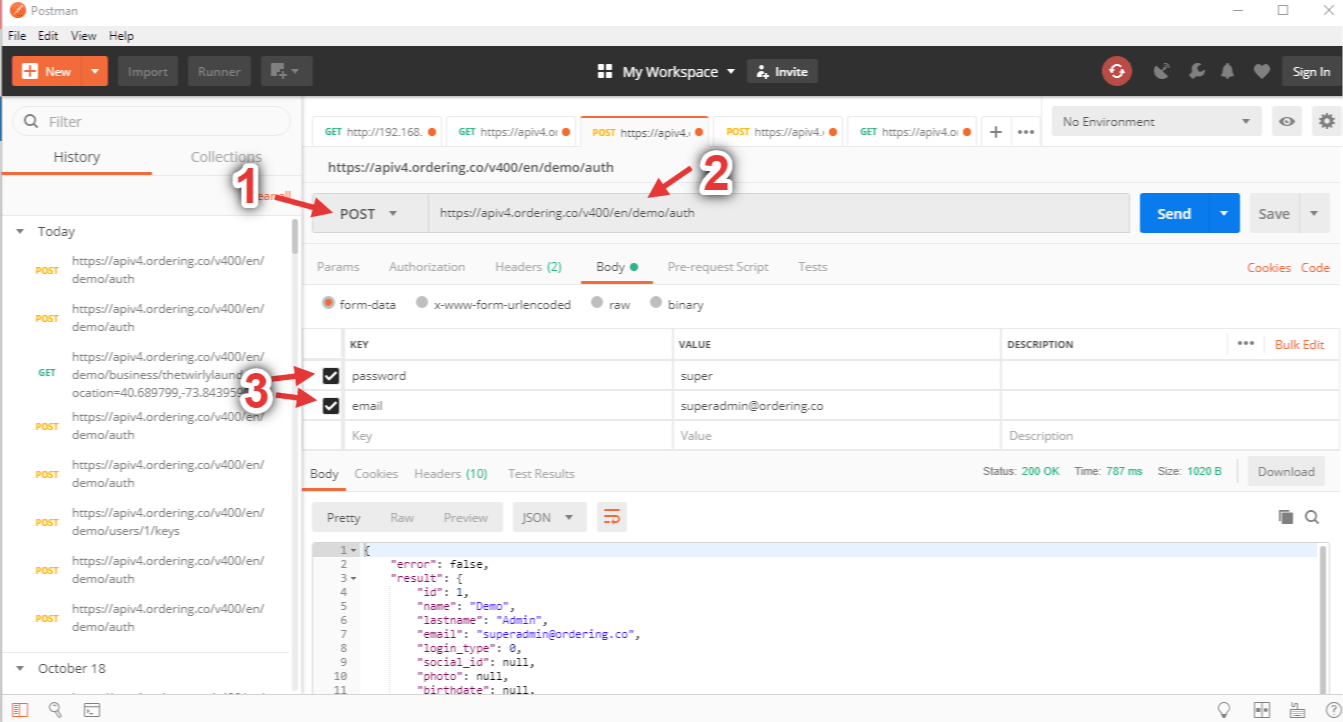Open help question mark icon
Viewport: 1343px width, 722px height.
(x=1332, y=710)
